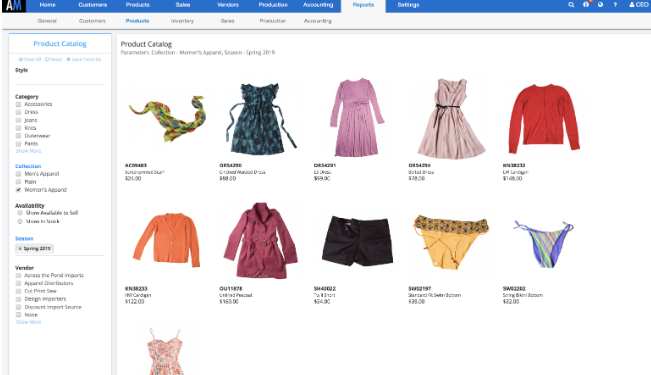Click View All in the filter panel
651x375 pixels.
click(x=30, y=59)
